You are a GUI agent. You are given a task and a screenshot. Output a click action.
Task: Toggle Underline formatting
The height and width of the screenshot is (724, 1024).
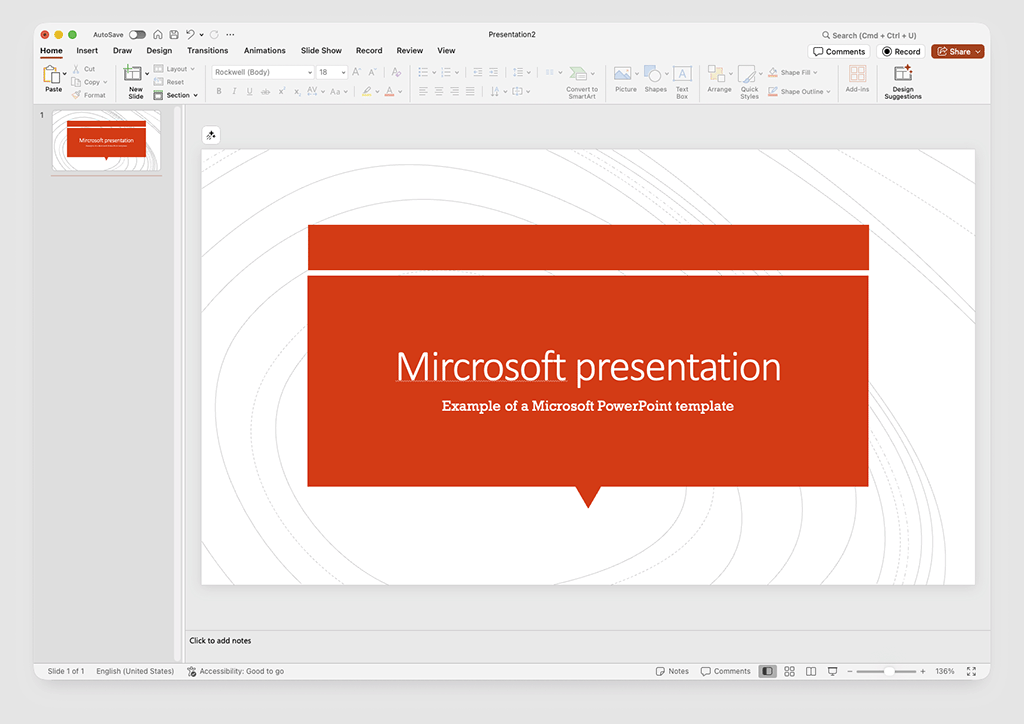(x=249, y=91)
